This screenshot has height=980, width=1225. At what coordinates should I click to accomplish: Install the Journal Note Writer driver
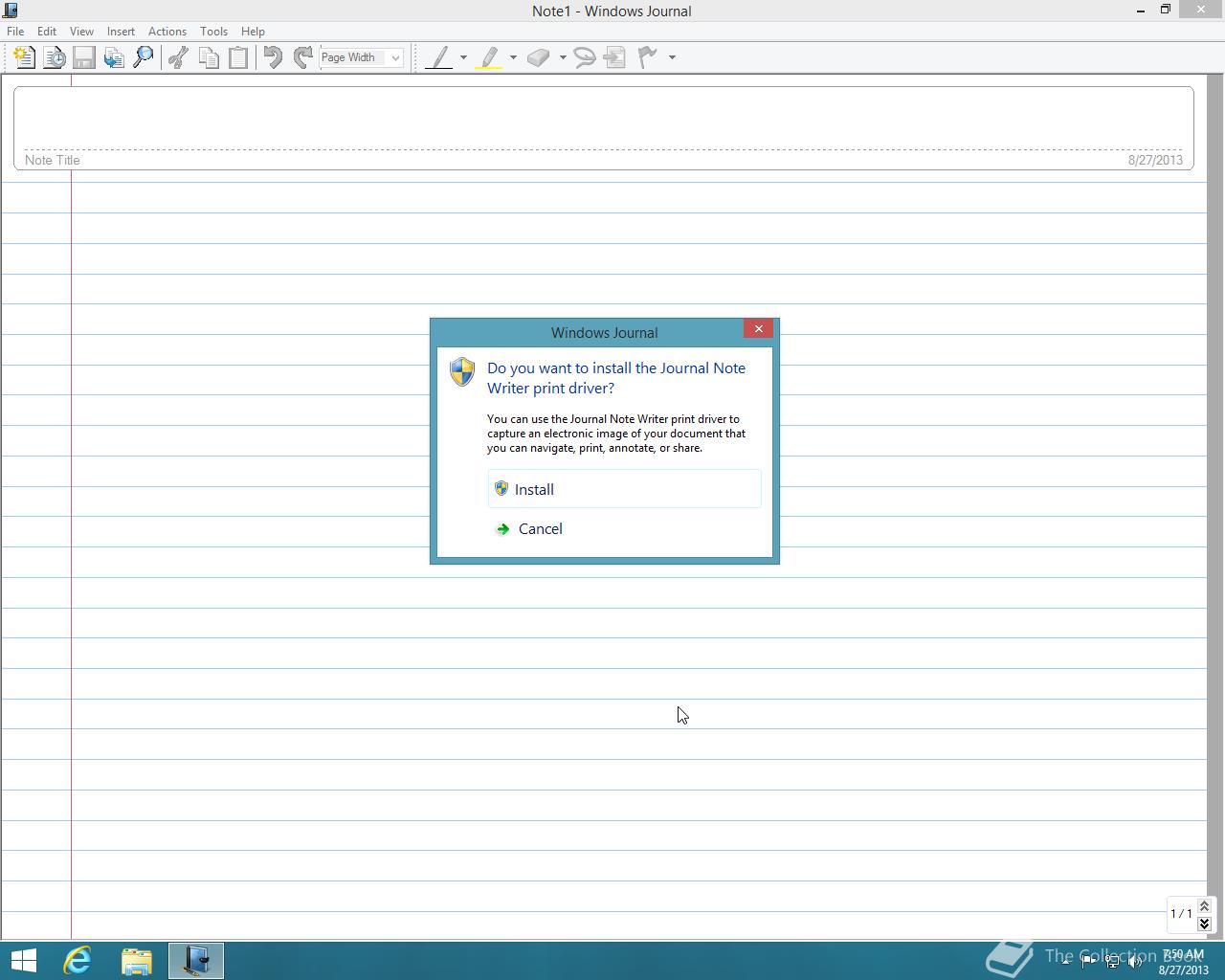click(624, 489)
